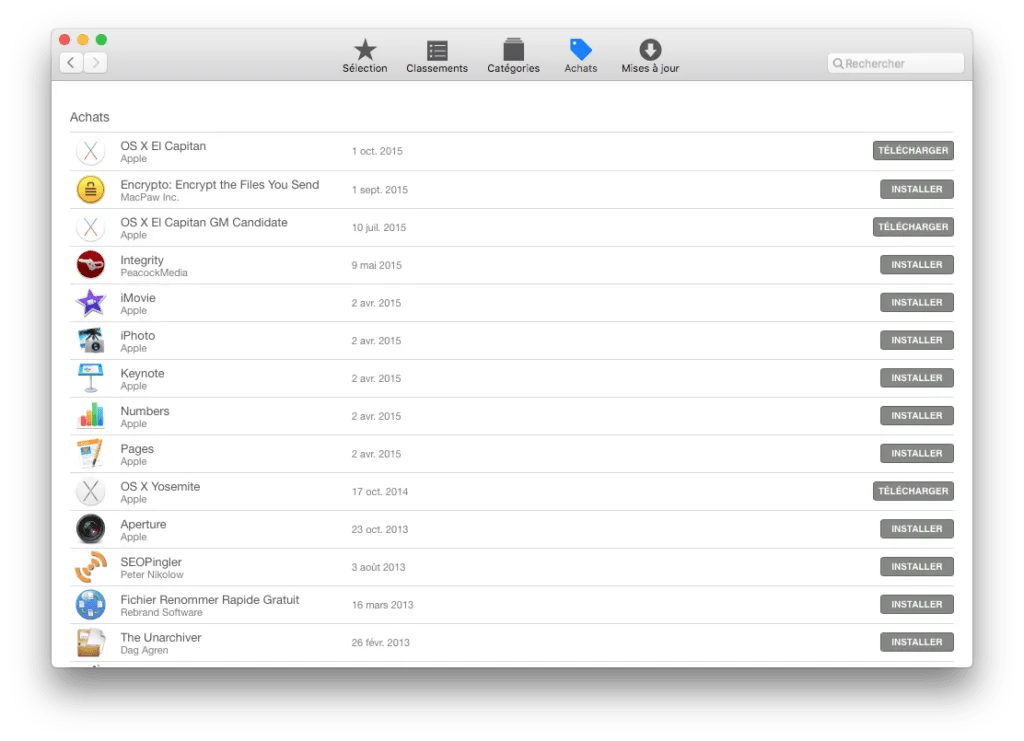The width and height of the screenshot is (1024, 741).
Task: Install iMovie
Action: (916, 303)
